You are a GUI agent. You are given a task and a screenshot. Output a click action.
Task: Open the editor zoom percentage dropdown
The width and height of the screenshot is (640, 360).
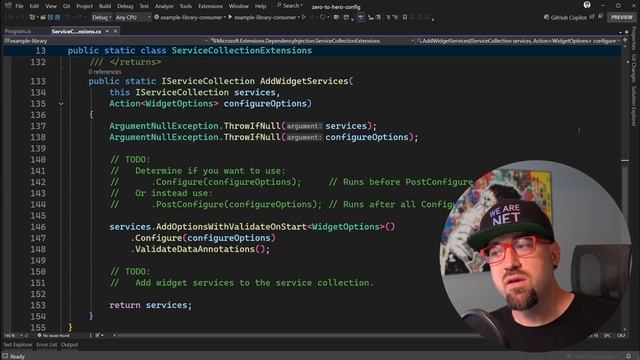pyautogui.click(x=13, y=336)
